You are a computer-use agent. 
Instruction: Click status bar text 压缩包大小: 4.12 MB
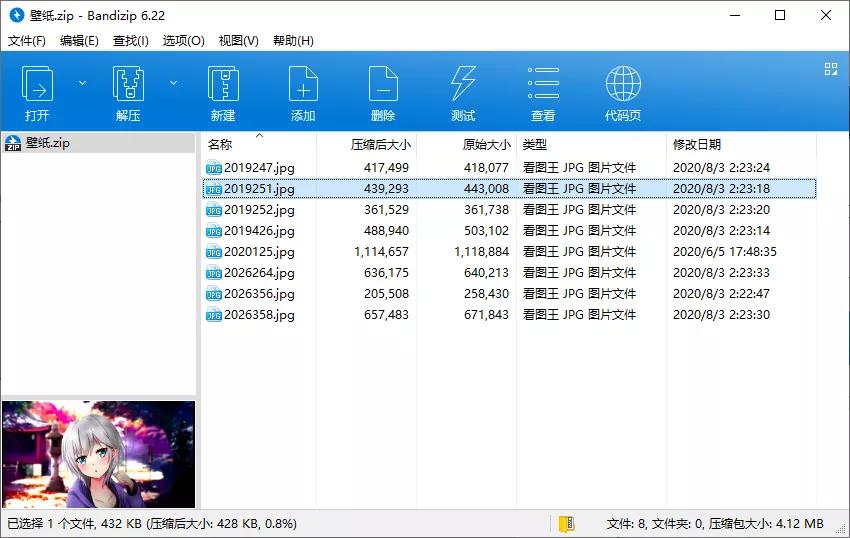(767, 524)
